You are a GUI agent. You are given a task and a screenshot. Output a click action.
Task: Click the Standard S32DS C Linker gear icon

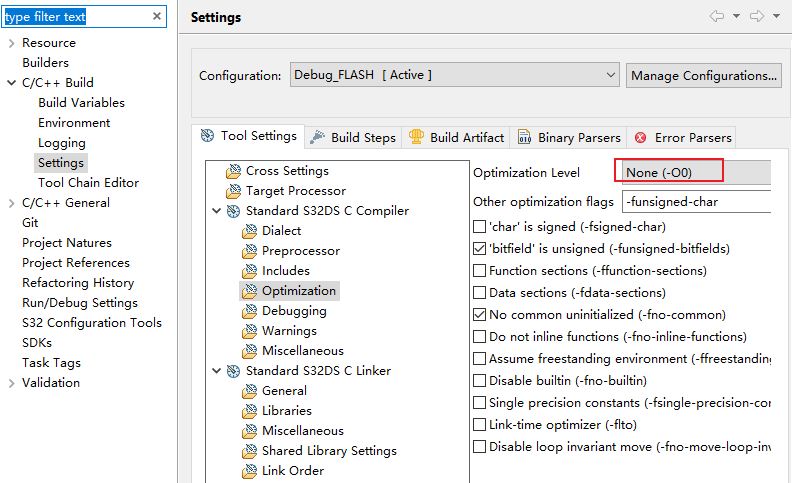click(233, 371)
